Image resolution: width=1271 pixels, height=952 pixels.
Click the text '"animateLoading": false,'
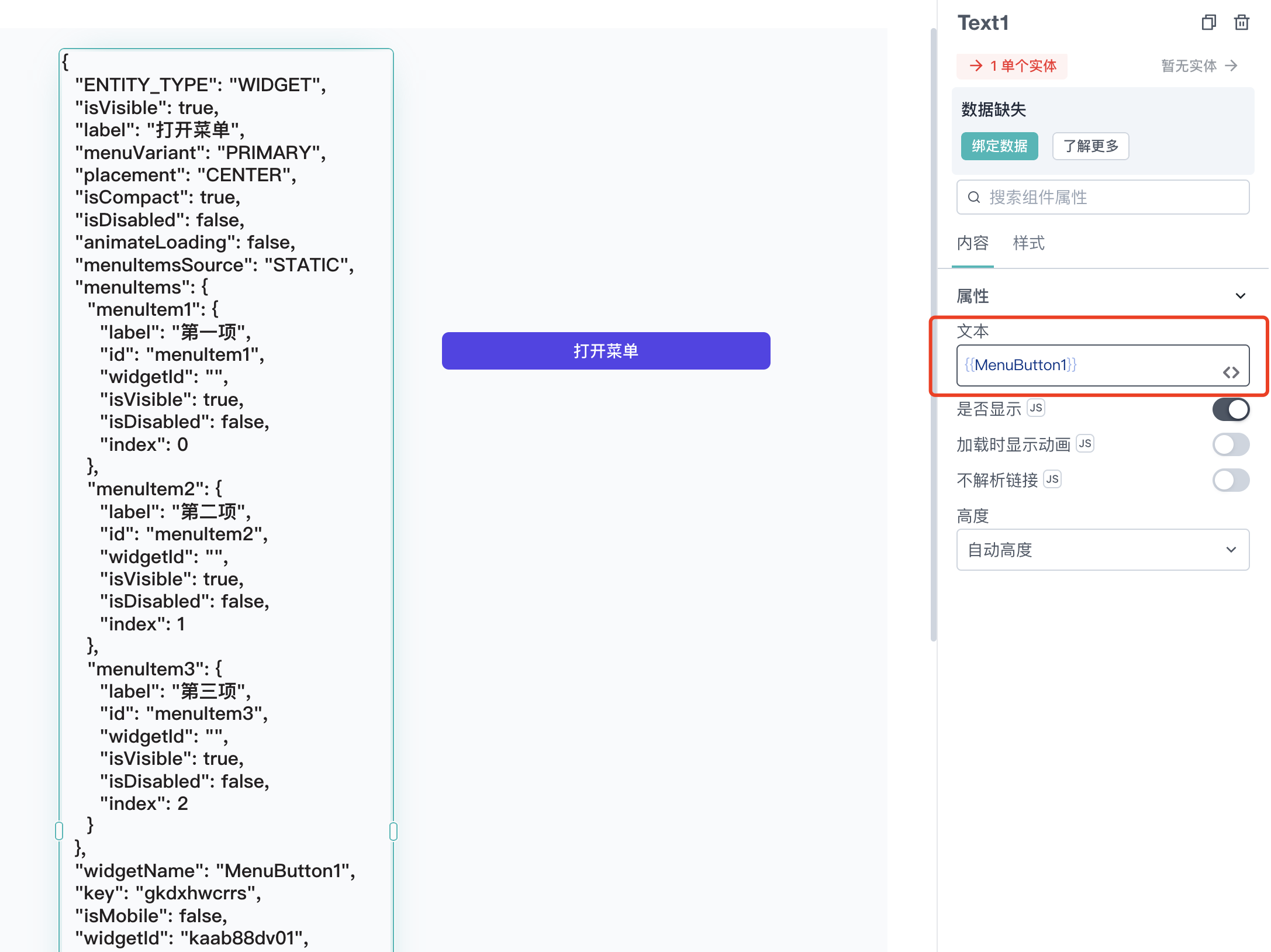pyautogui.click(x=185, y=243)
